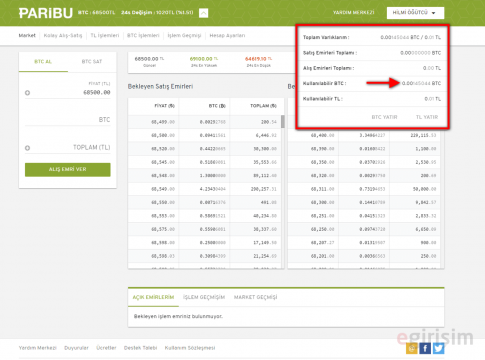Click the 68,499.00 sell order price
Image resolution: width=485 pixels, height=360 pixels.
pos(163,122)
